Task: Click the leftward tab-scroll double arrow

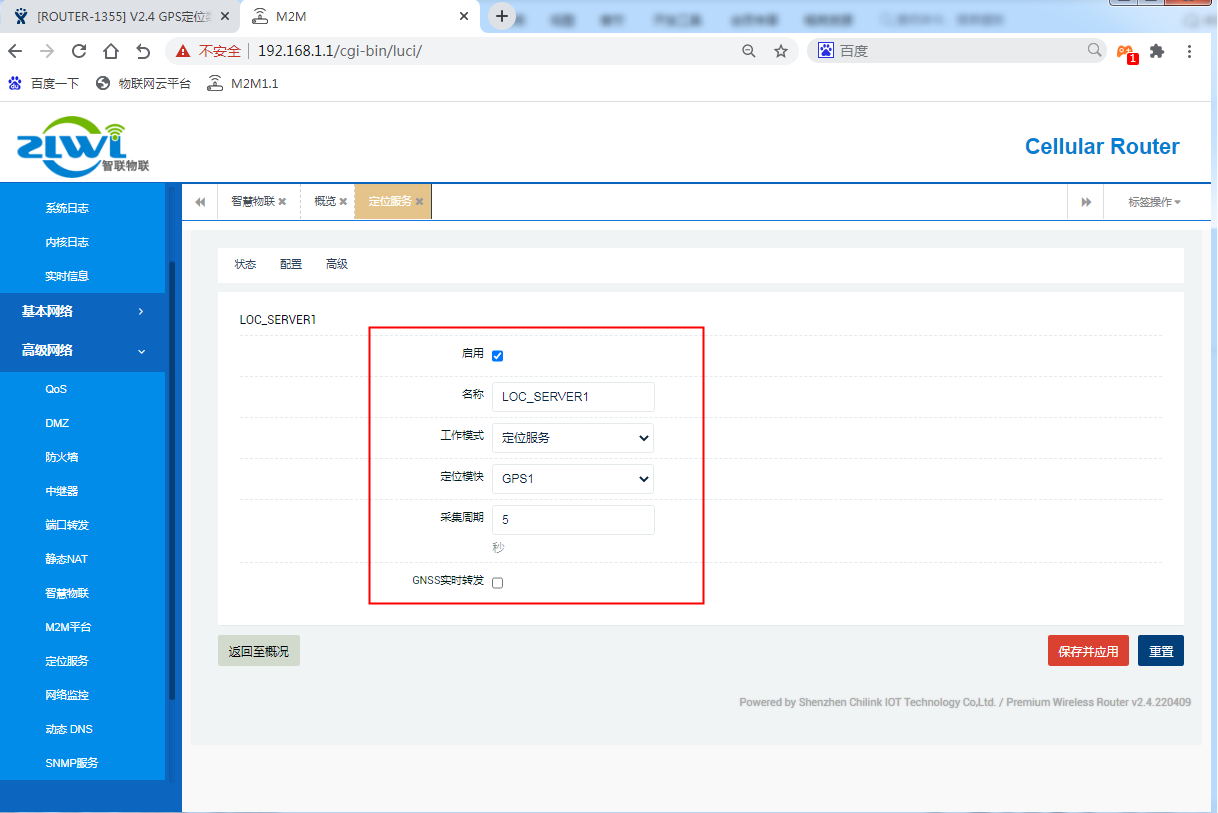Action: [199, 201]
